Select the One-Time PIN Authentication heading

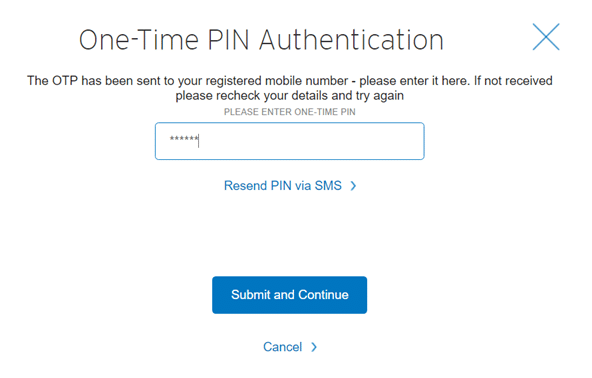tap(261, 40)
